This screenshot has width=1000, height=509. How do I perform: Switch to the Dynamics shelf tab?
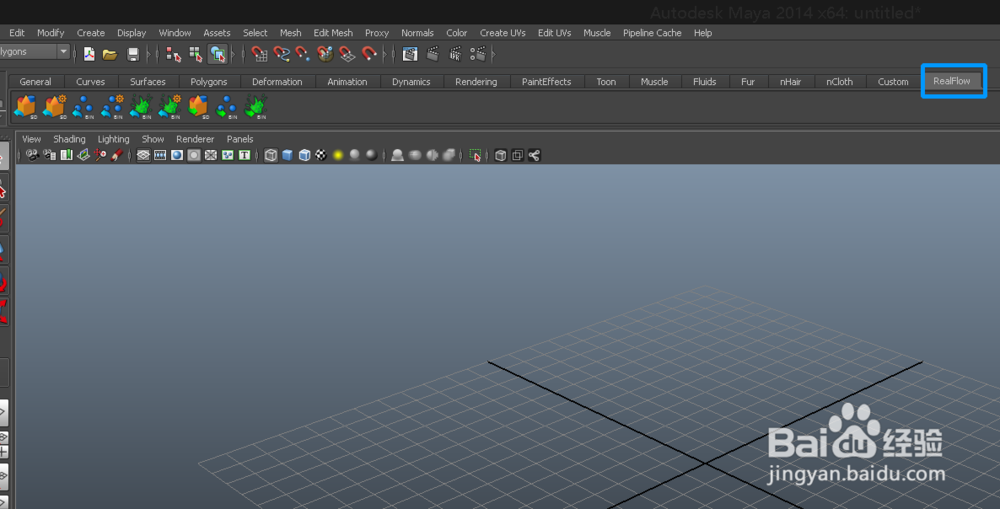(411, 82)
